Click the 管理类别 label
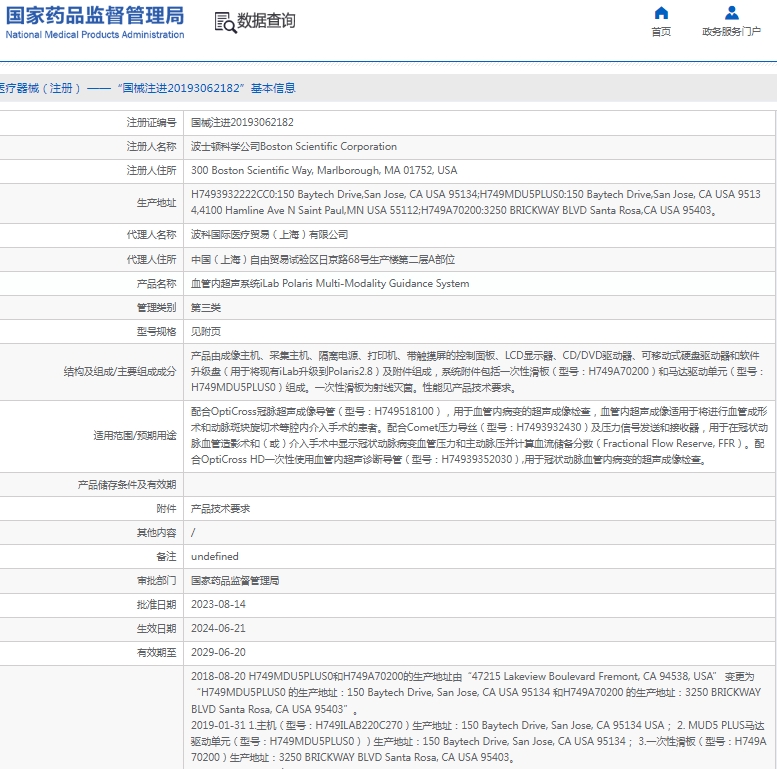Viewport: 777px width, 769px height. 156,308
